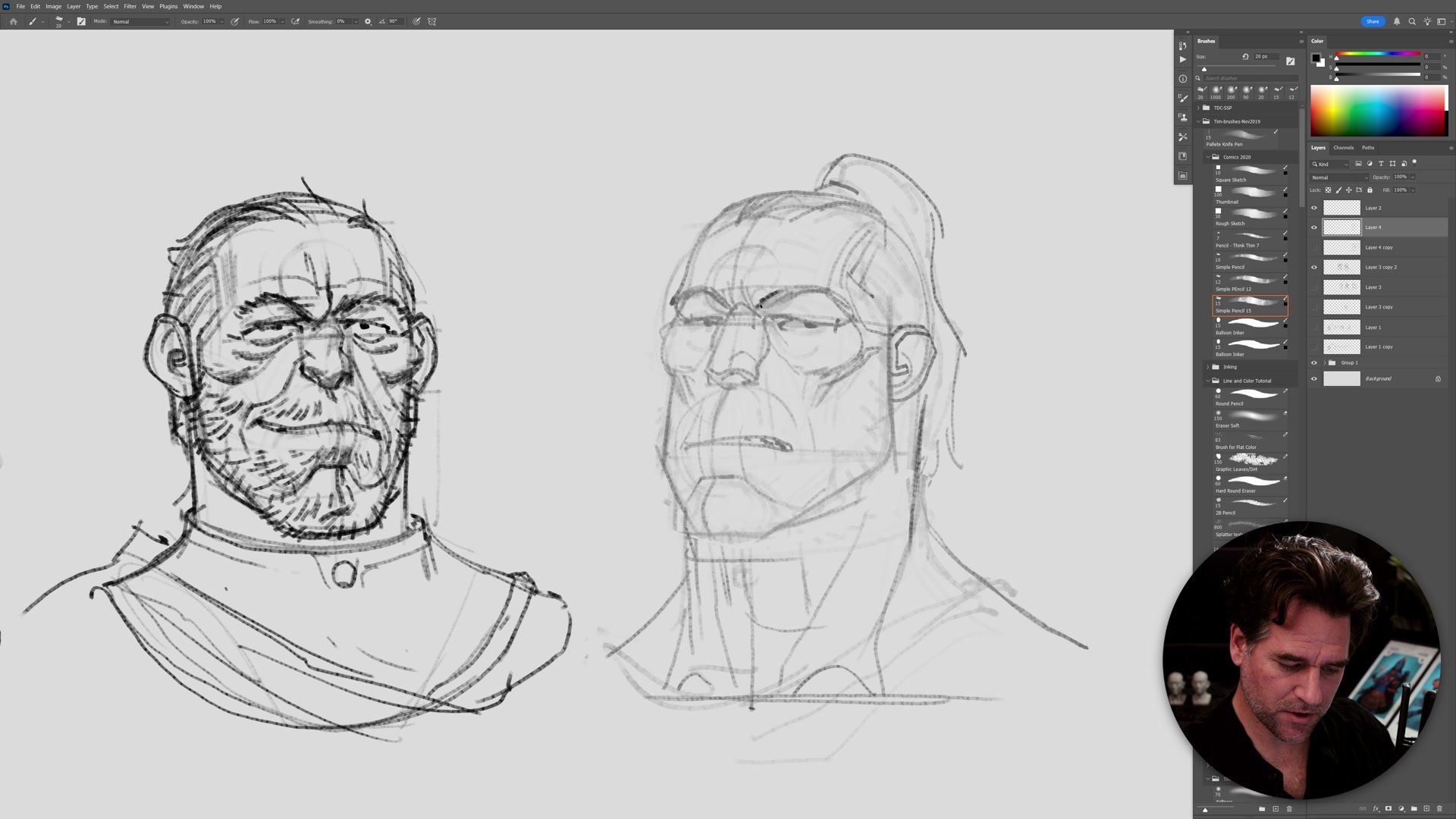
Task: Delete layer using trash icon in Layers
Action: pos(1439,808)
